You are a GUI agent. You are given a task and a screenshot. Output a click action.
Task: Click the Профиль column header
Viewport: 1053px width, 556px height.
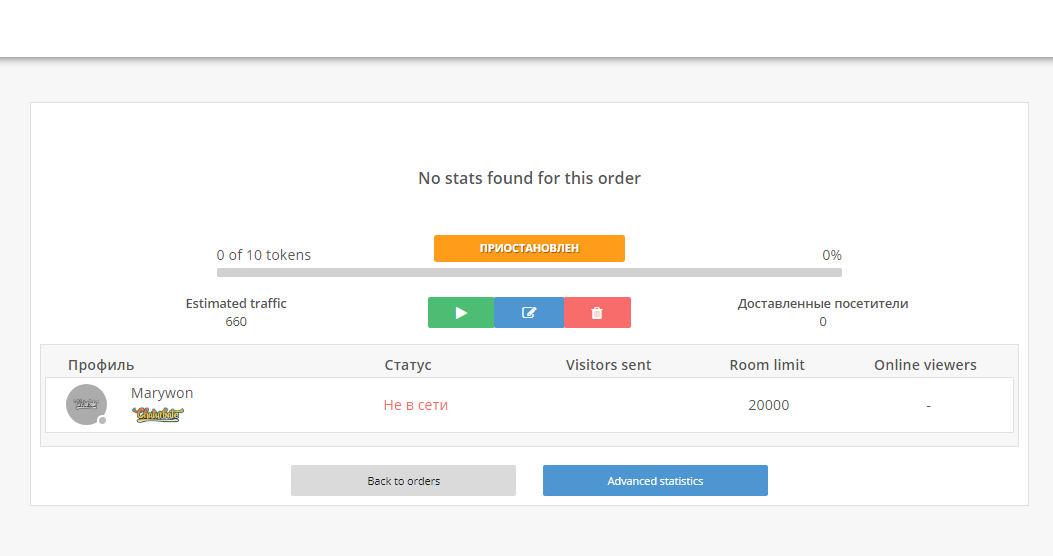pos(101,365)
